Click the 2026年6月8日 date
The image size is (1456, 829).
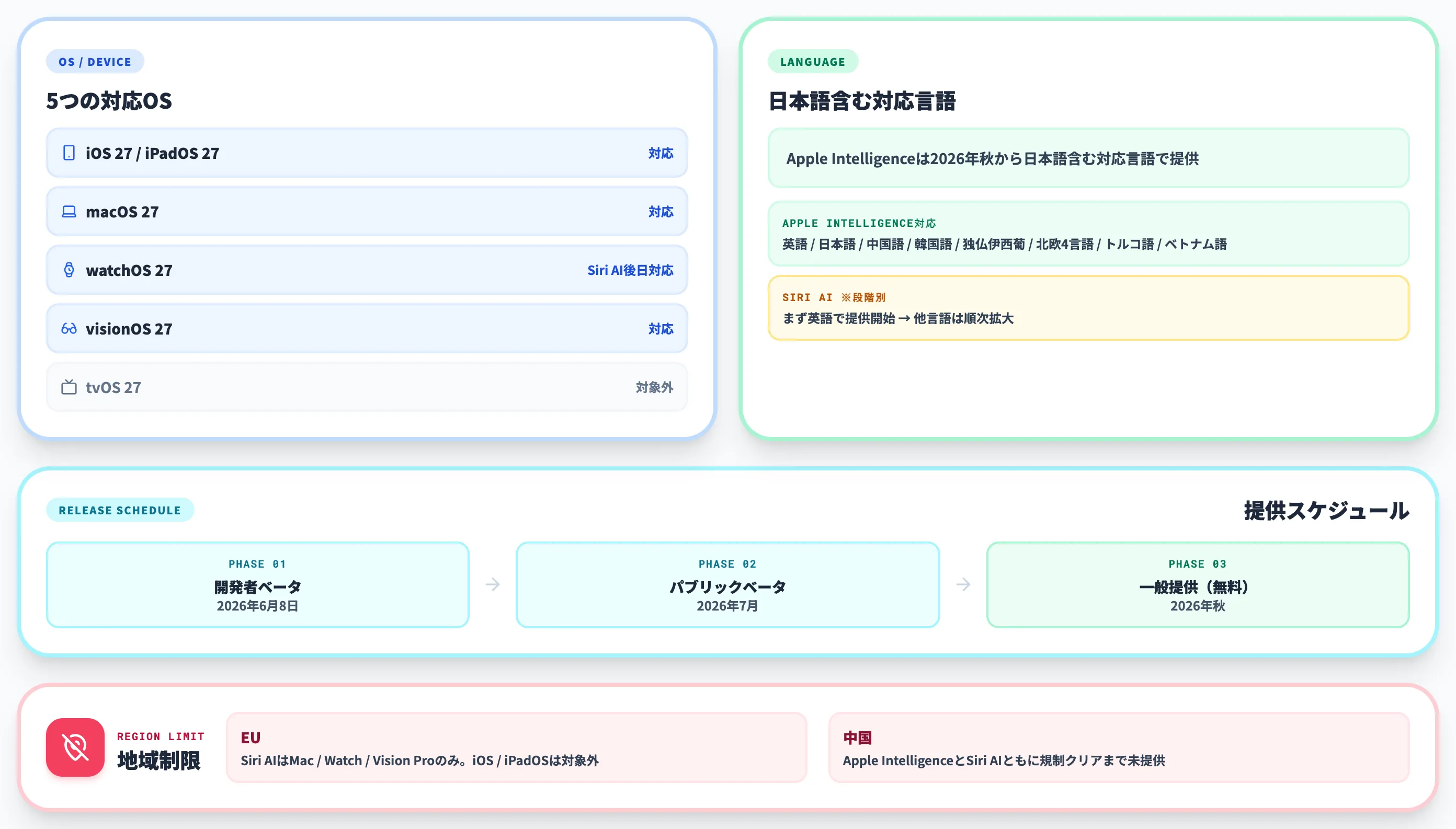(x=257, y=606)
